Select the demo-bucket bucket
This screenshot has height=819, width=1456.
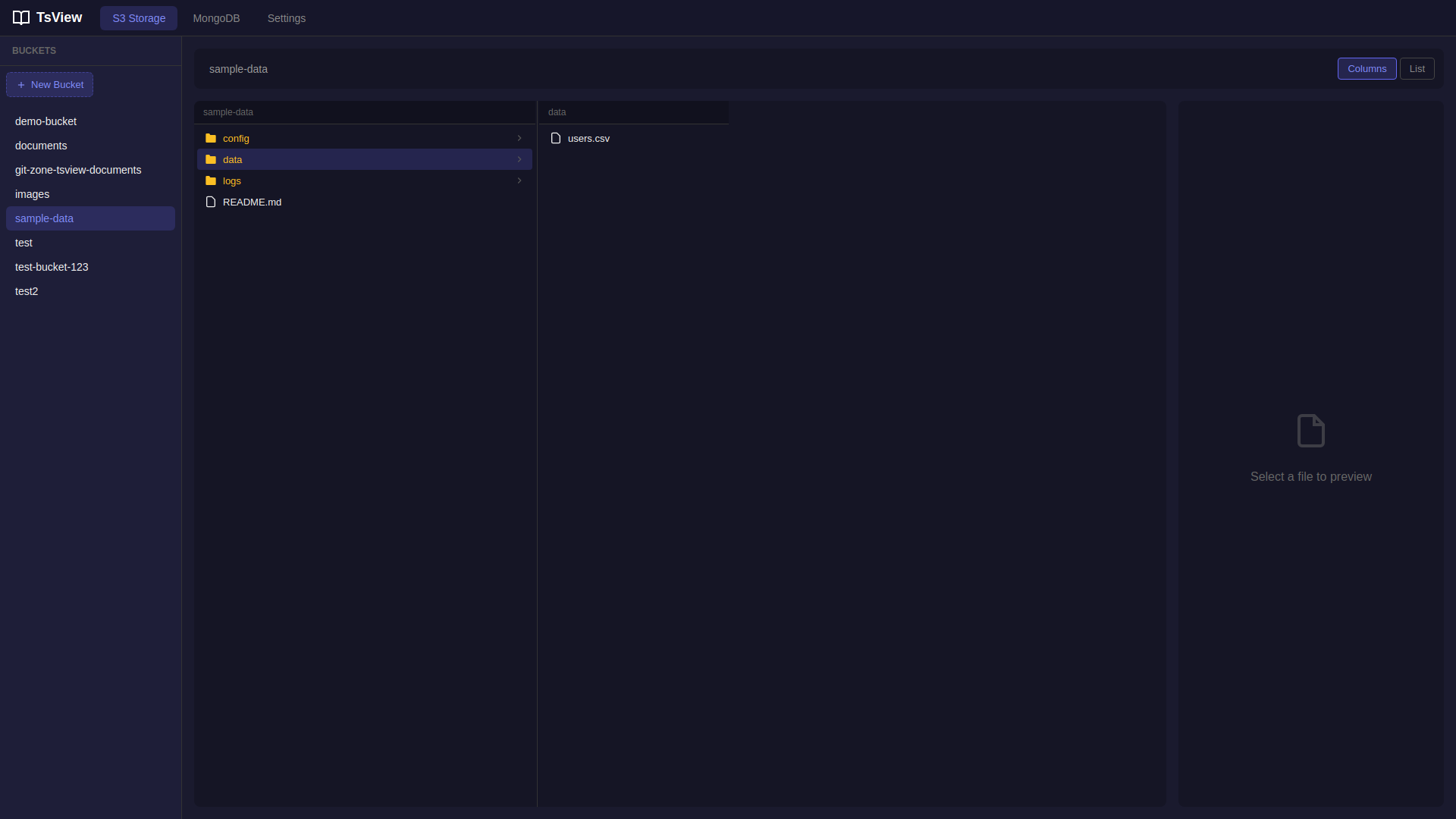(45, 121)
